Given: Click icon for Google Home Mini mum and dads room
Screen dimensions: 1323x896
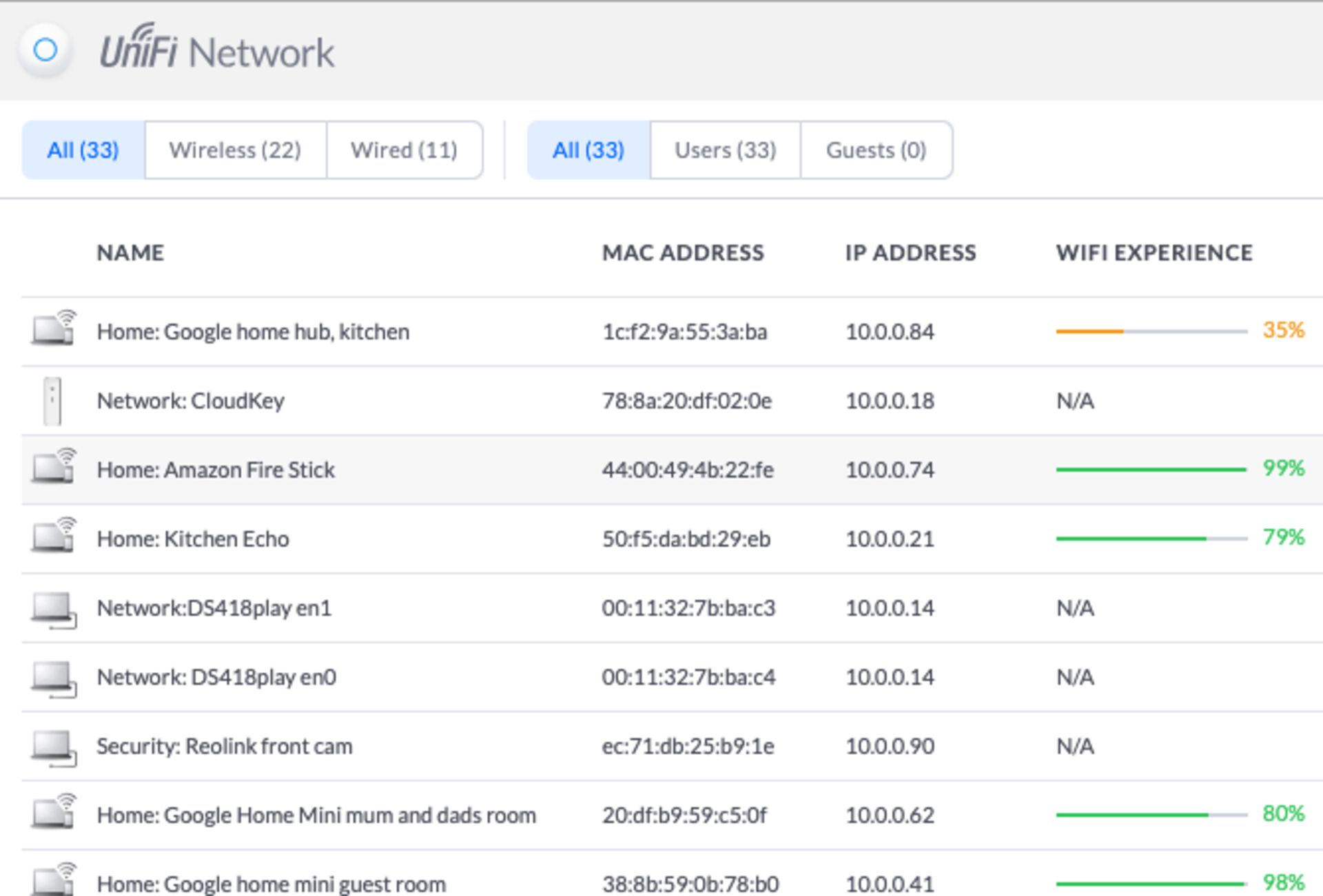Looking at the screenshot, I should pyautogui.click(x=54, y=813).
